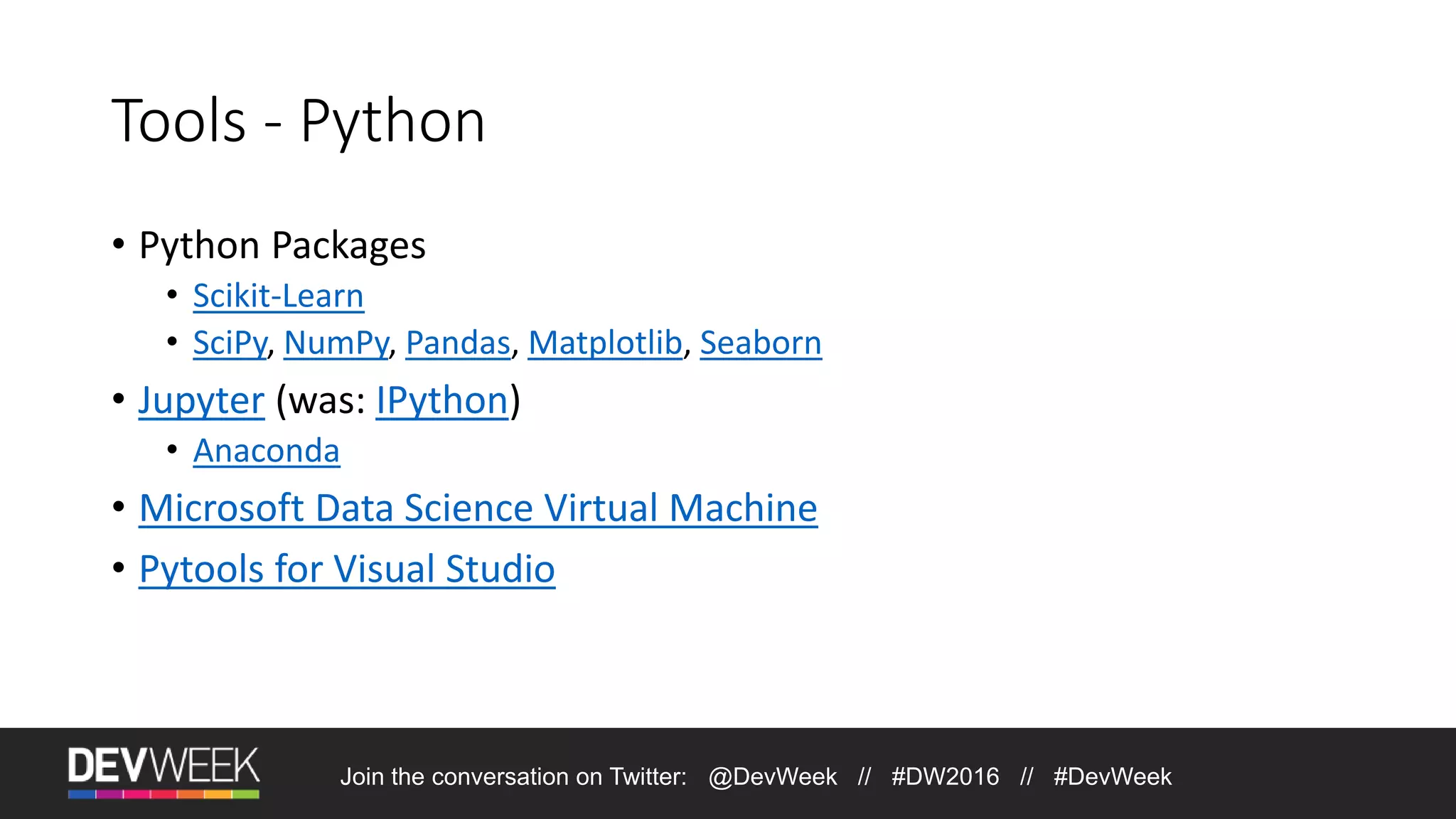This screenshot has height=819, width=1456.
Task: Click "Join the conversation on Twitter" text
Action: [513, 776]
